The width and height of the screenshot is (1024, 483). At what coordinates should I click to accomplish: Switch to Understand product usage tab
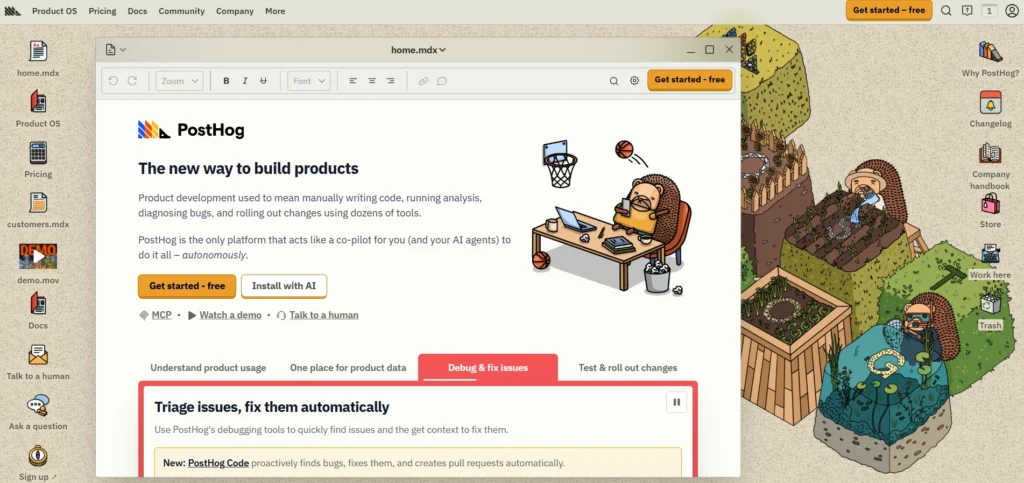pos(208,367)
